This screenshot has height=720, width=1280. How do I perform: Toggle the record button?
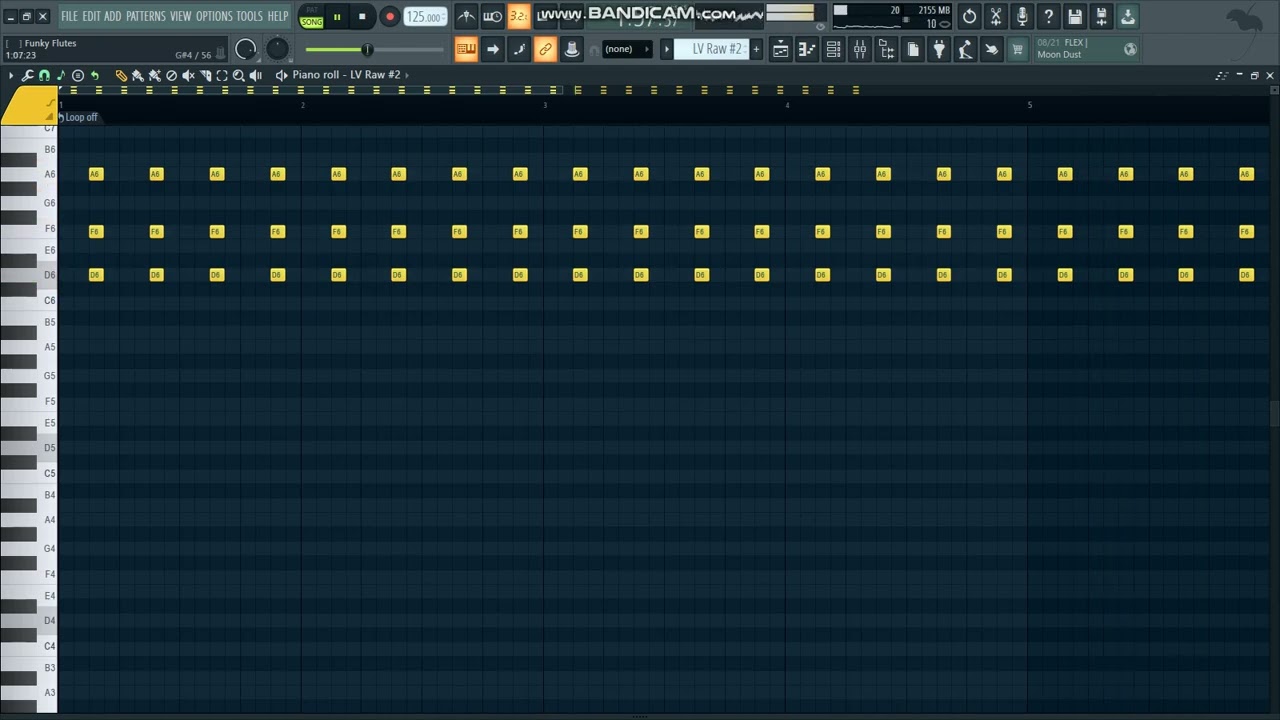click(390, 16)
